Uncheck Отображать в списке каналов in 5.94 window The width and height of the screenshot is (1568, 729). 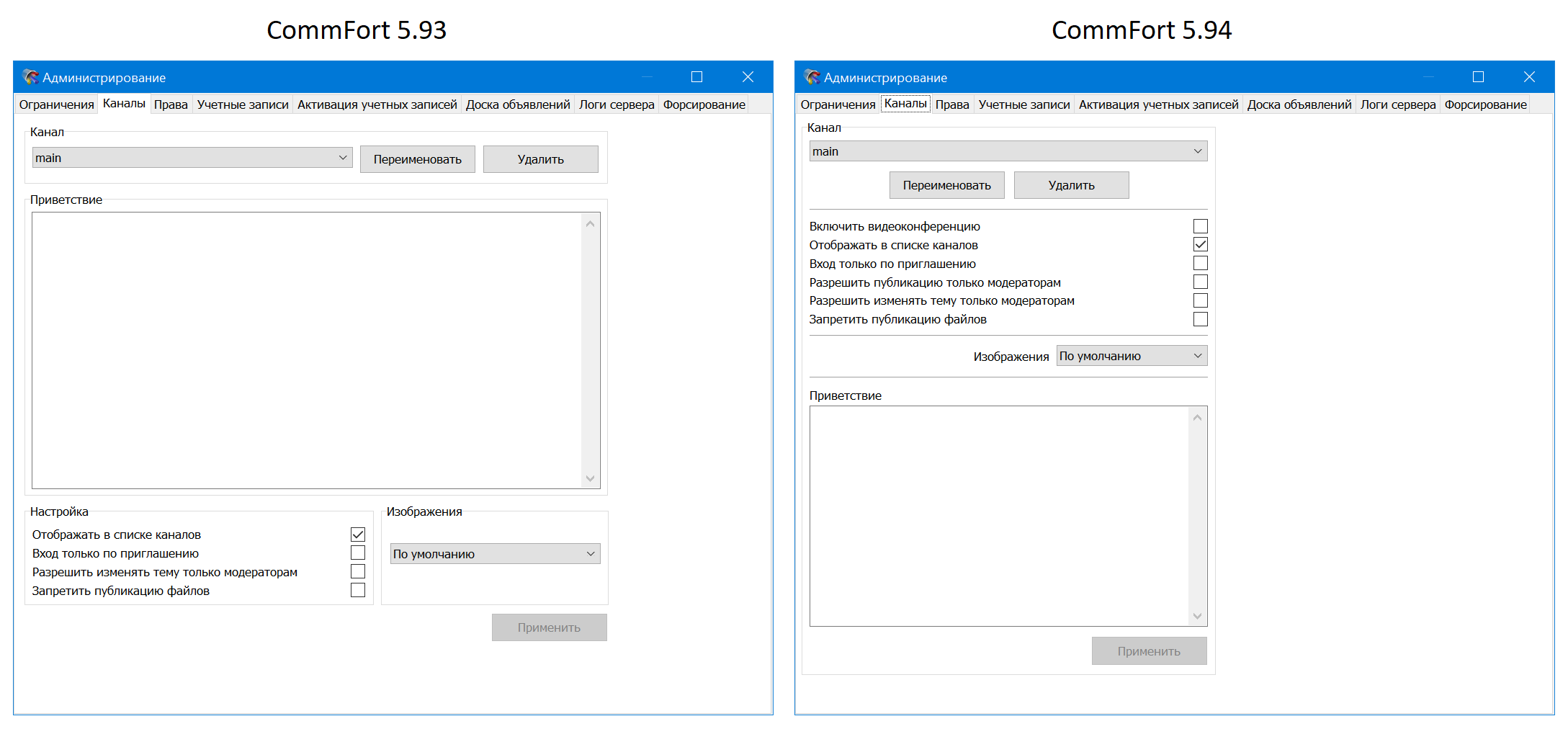click(x=1201, y=245)
